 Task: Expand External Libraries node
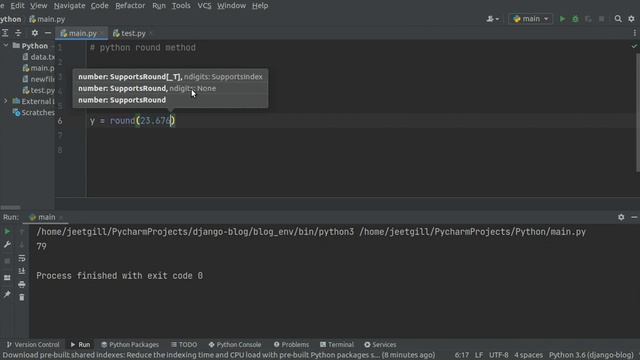[x=6, y=101]
